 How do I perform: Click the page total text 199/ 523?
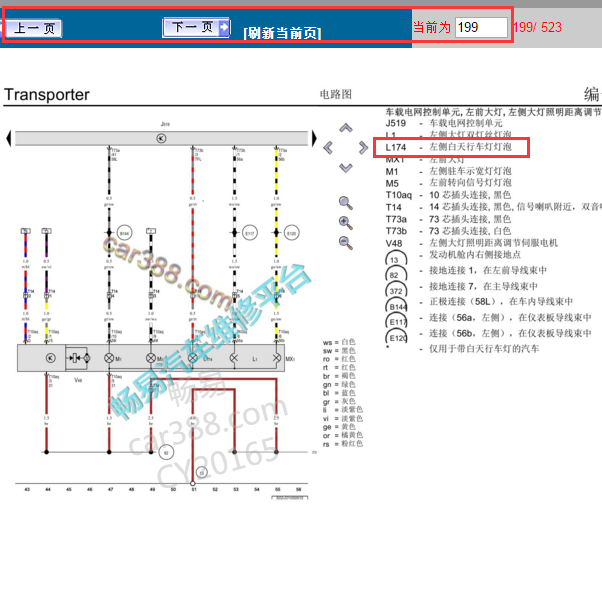point(538,27)
